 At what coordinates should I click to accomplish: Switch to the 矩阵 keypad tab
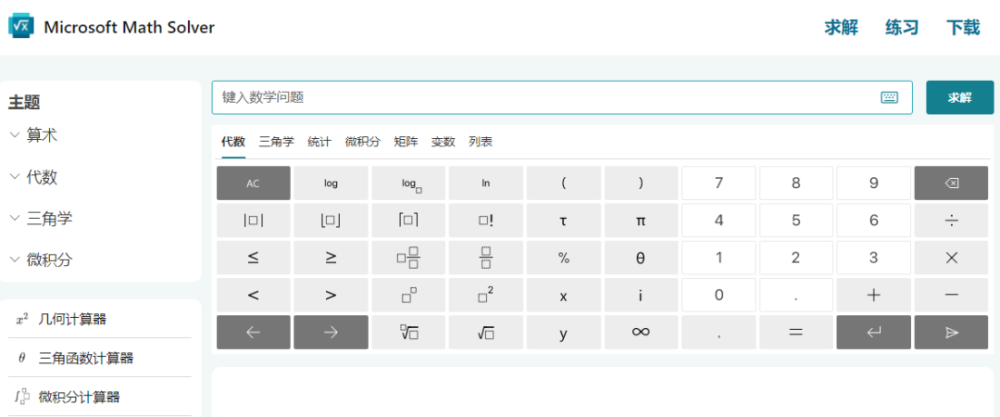(406, 142)
